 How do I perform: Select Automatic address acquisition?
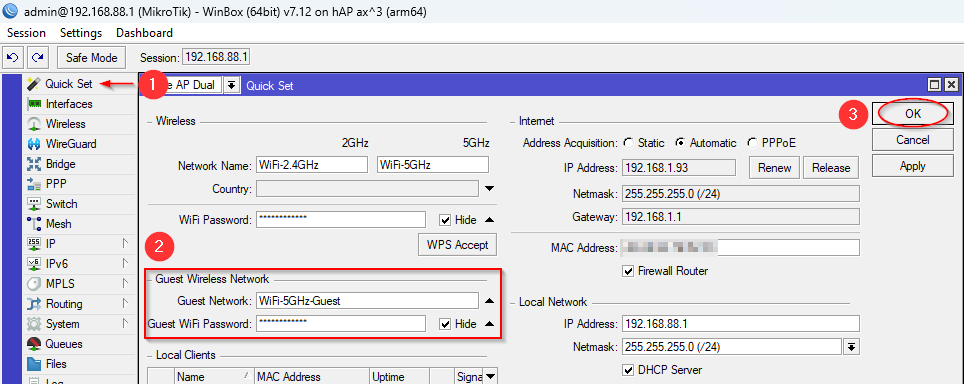[x=680, y=143]
